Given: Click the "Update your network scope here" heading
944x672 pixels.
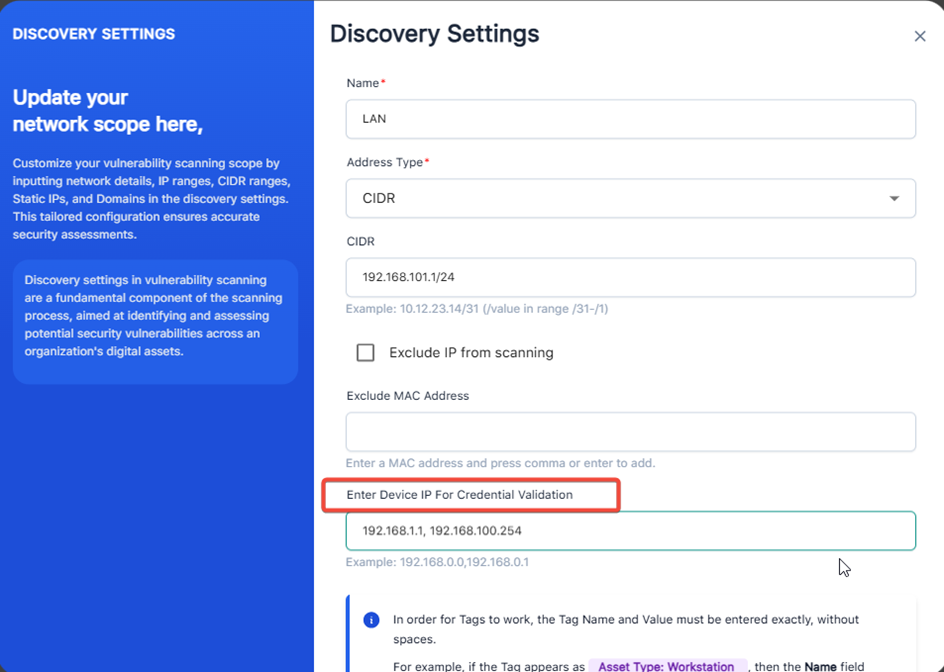Looking at the screenshot, I should (x=108, y=111).
